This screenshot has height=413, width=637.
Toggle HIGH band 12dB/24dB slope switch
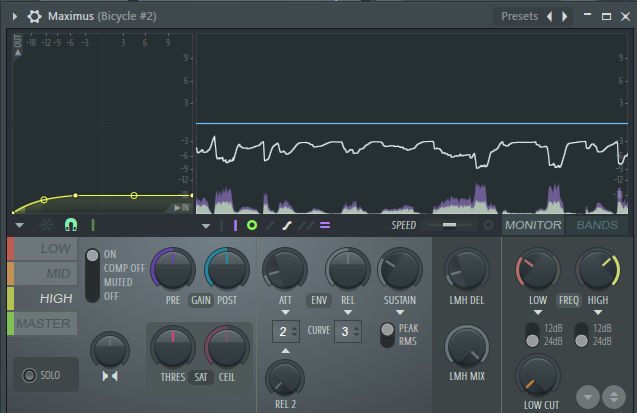pyautogui.click(x=581, y=335)
